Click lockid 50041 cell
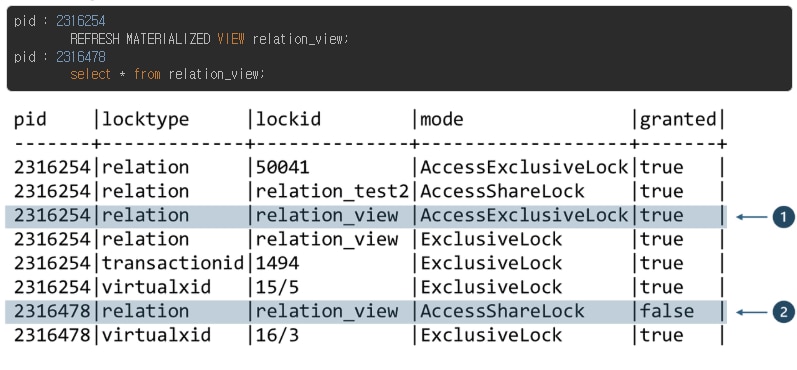The image size is (797, 370). (x=282, y=168)
